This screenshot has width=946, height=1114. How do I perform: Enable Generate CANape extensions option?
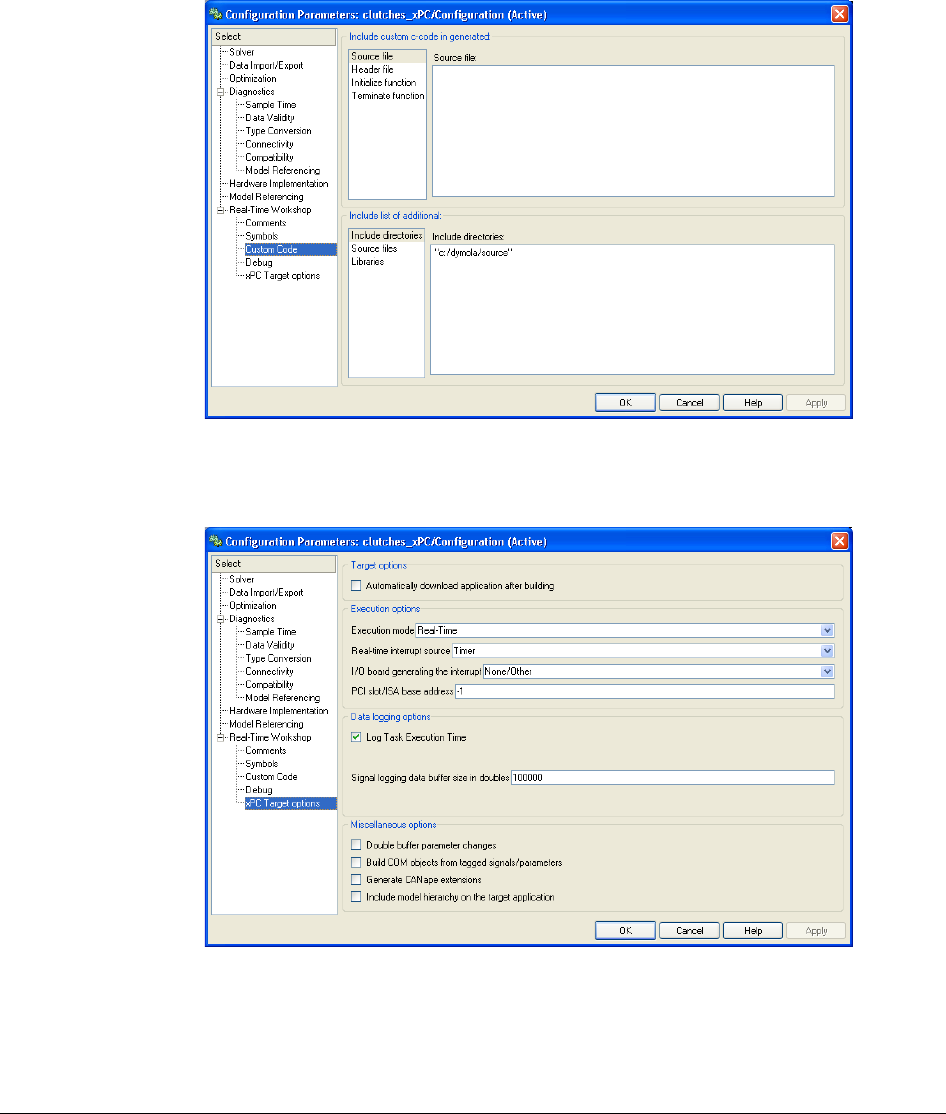(357, 880)
